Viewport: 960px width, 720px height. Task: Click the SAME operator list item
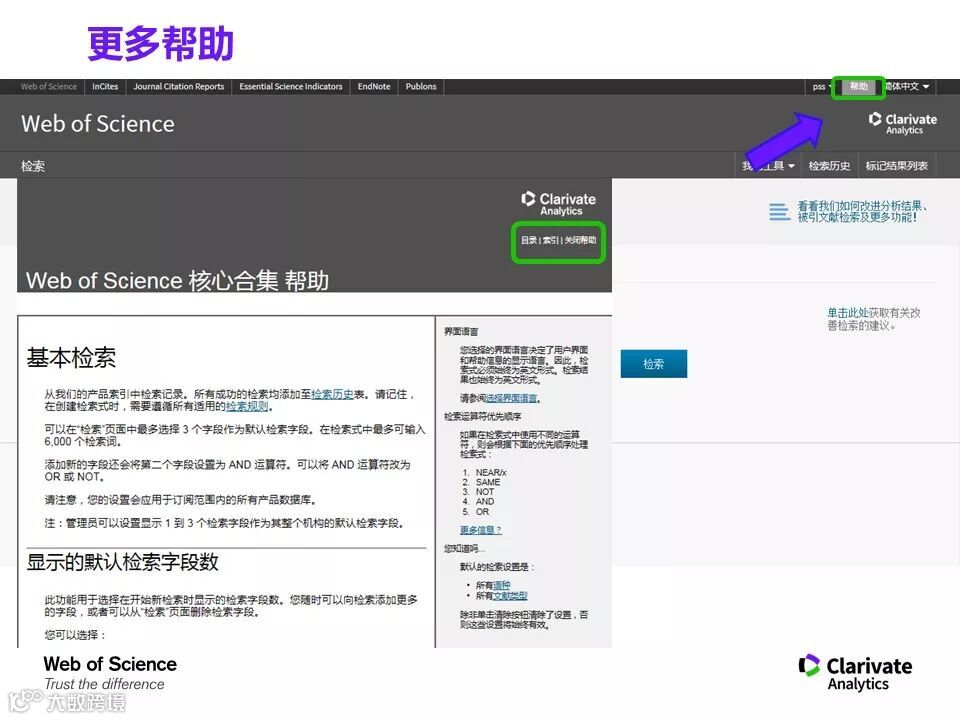pos(488,482)
